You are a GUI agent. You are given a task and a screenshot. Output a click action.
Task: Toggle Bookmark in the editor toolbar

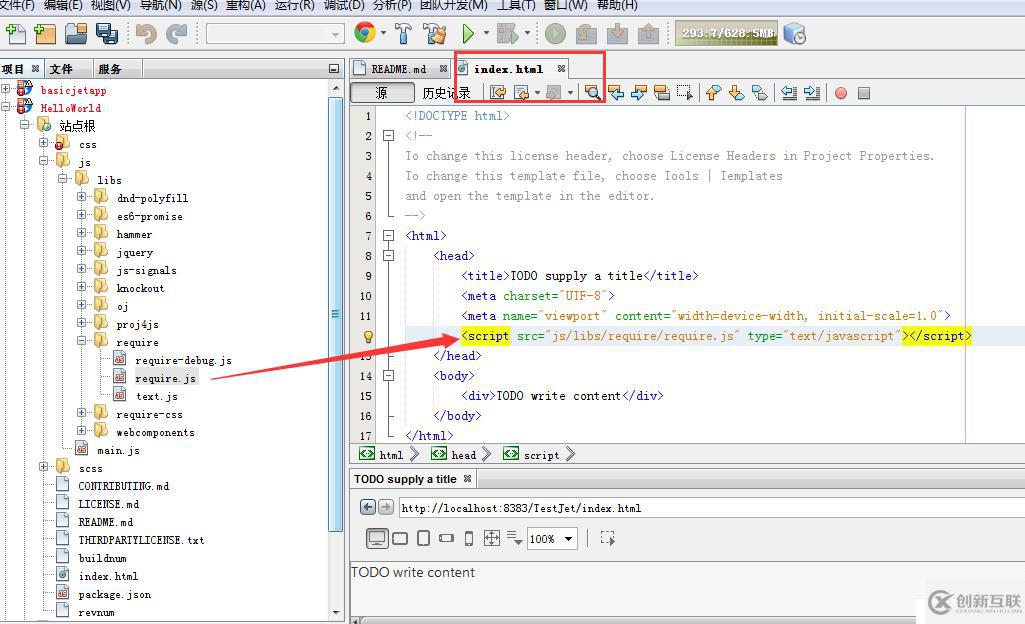tap(759, 93)
